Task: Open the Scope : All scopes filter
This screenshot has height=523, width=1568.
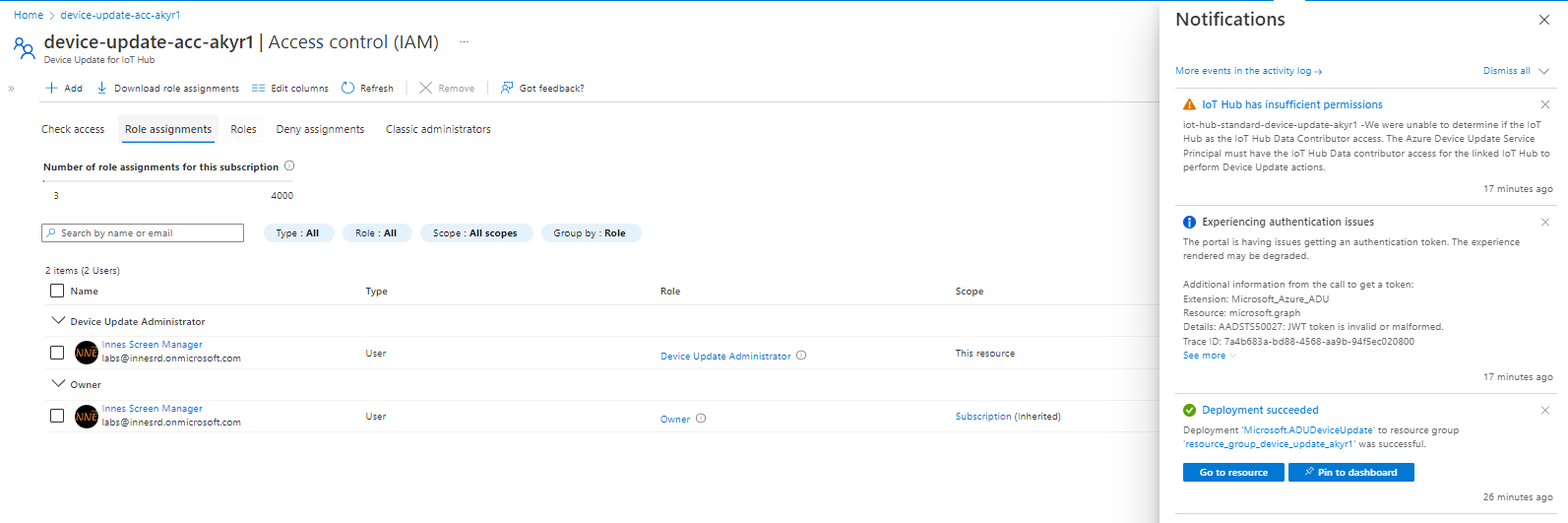Action: coord(475,233)
